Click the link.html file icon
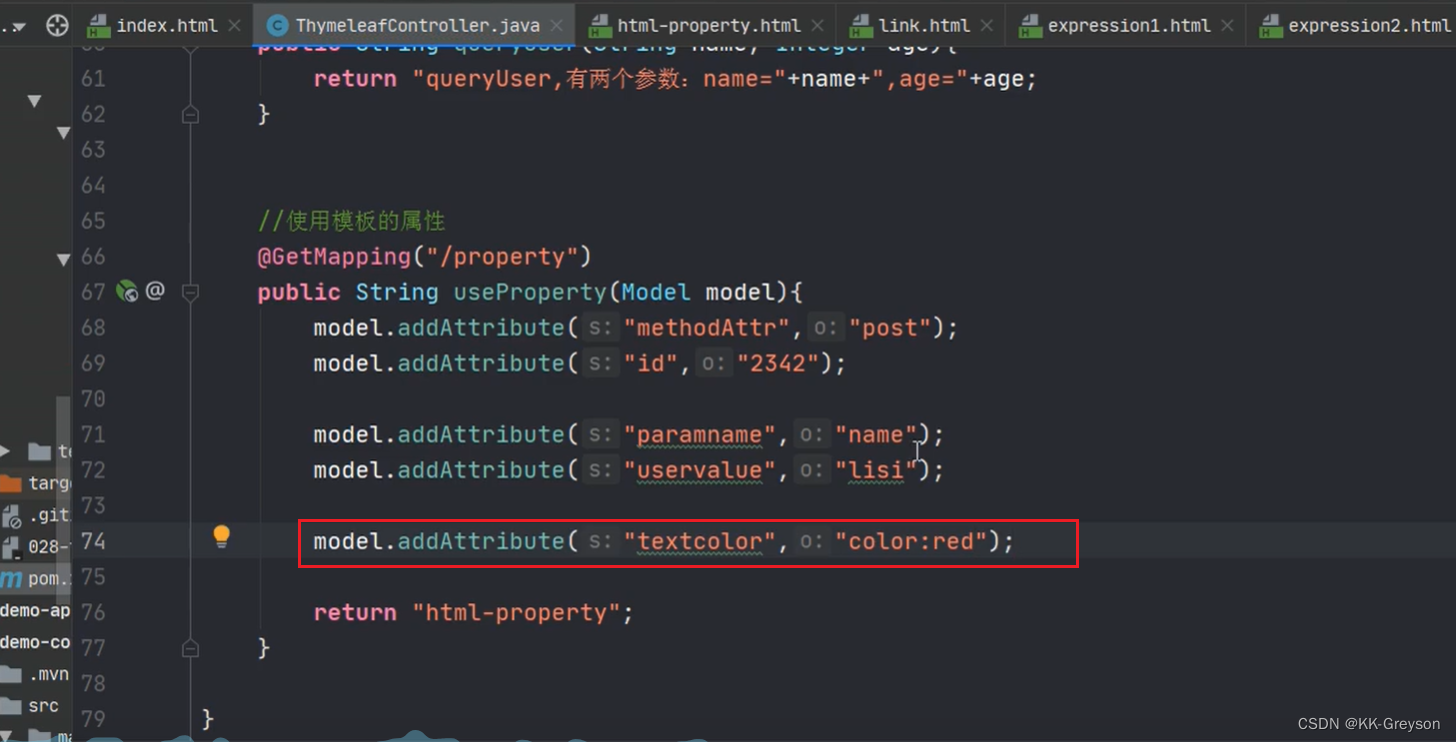This screenshot has width=1456, height=742. pyautogui.click(x=860, y=26)
